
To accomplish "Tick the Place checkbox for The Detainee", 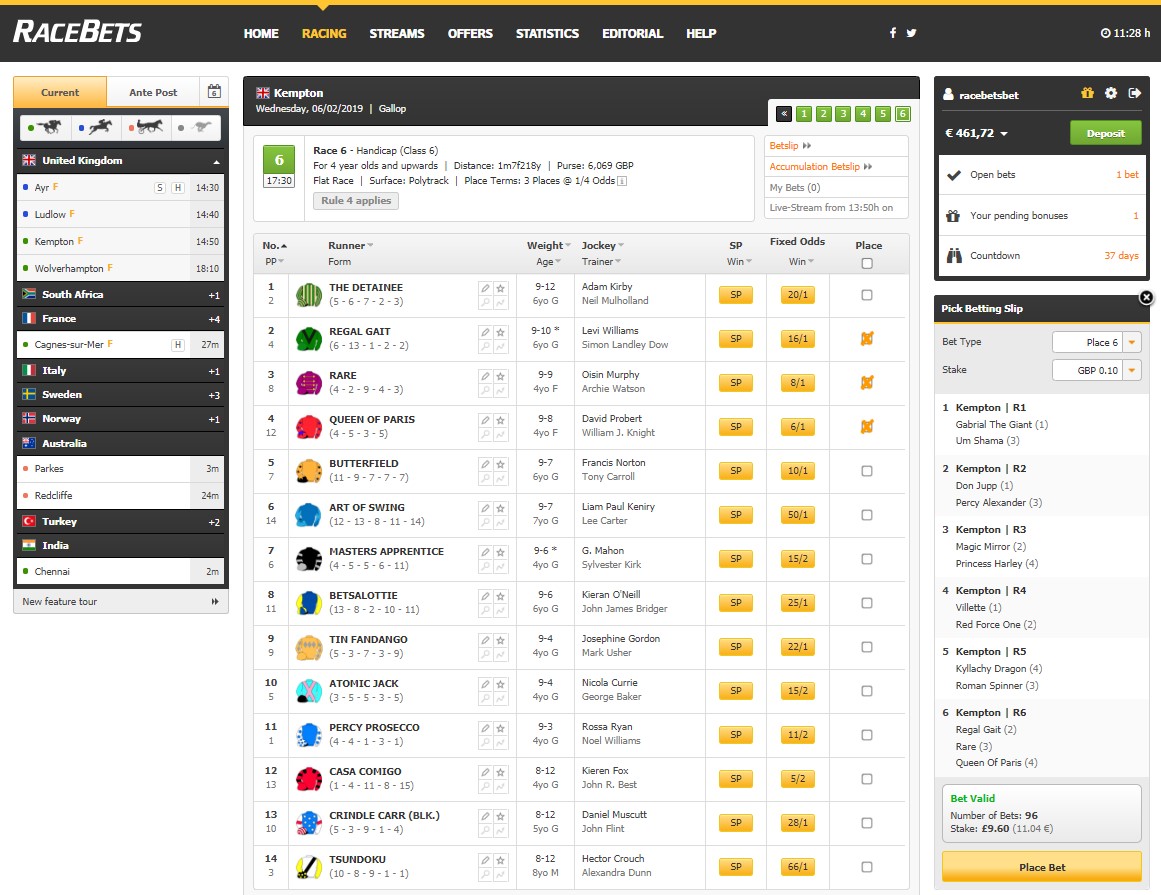I will 867,295.
